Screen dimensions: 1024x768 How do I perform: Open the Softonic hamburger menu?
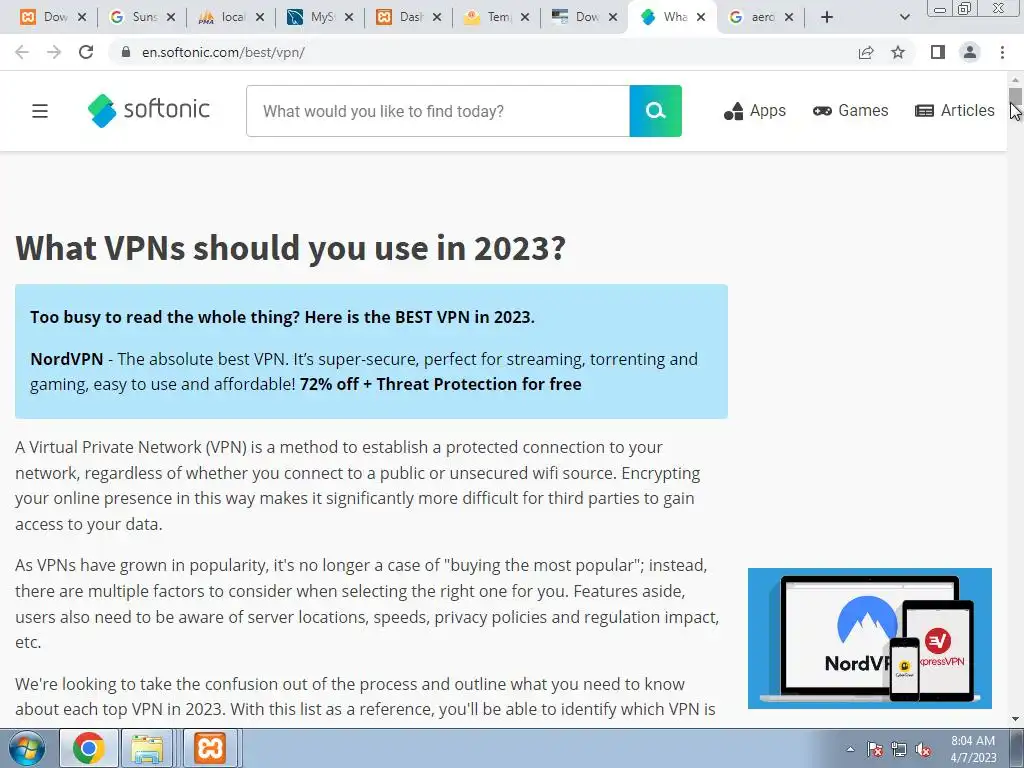[40, 111]
